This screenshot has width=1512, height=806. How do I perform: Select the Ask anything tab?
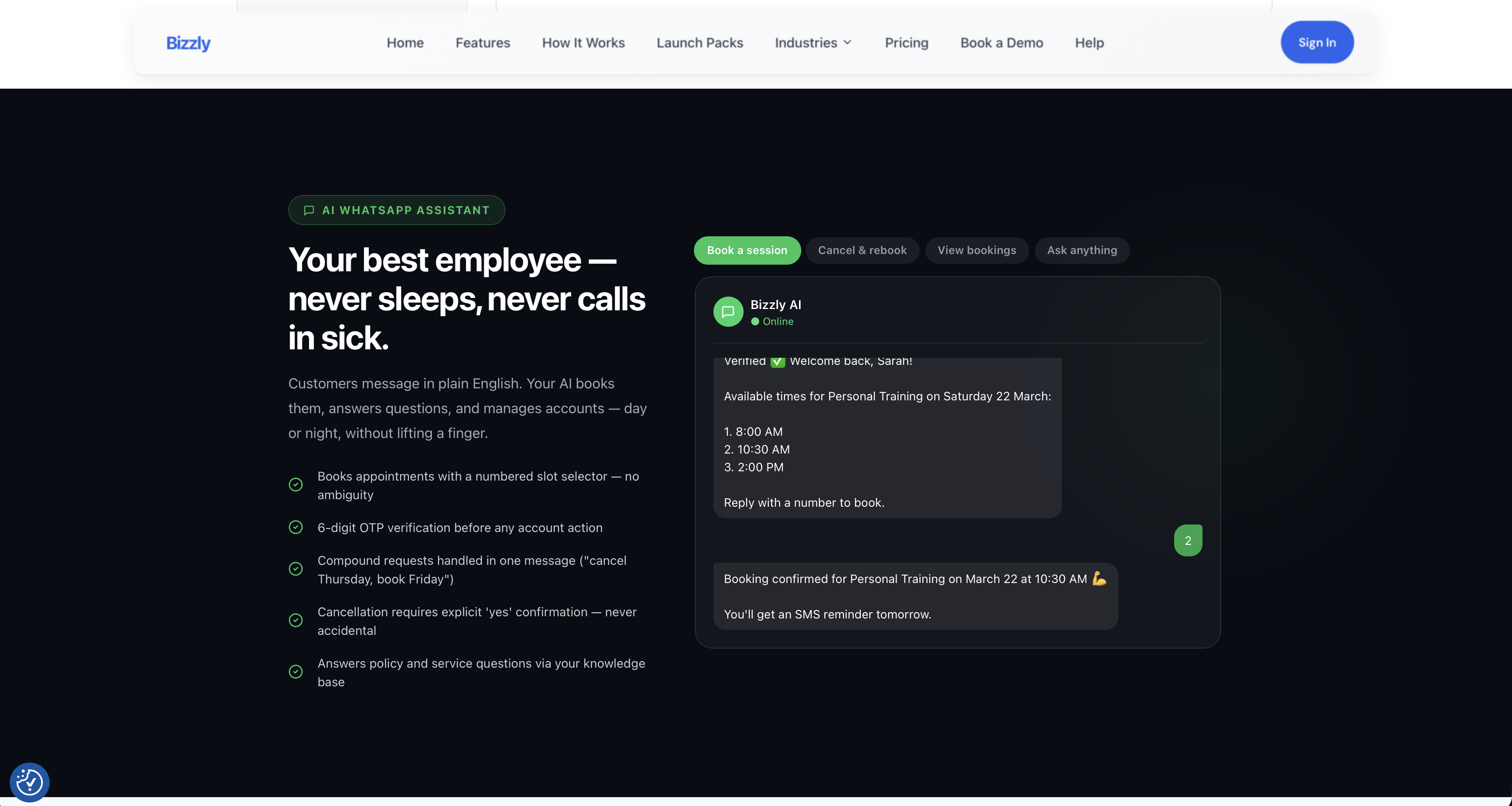tap(1081, 250)
